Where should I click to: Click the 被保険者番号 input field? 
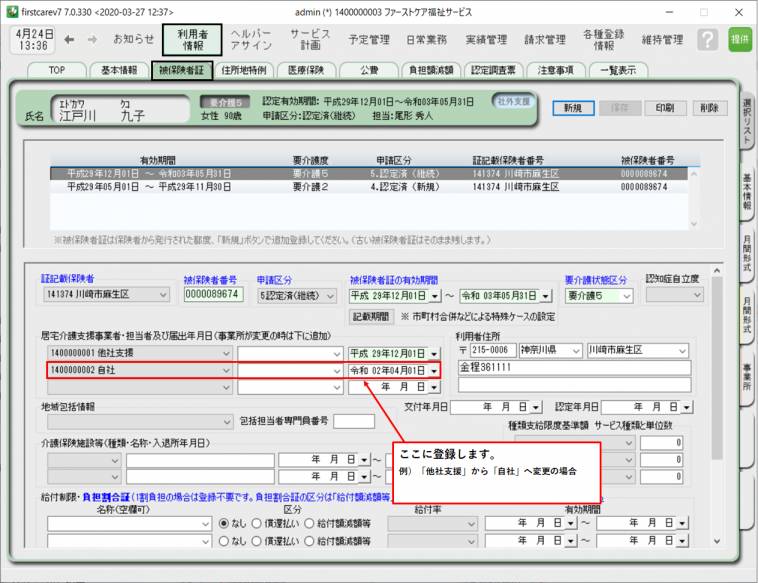pyautogui.click(x=213, y=295)
